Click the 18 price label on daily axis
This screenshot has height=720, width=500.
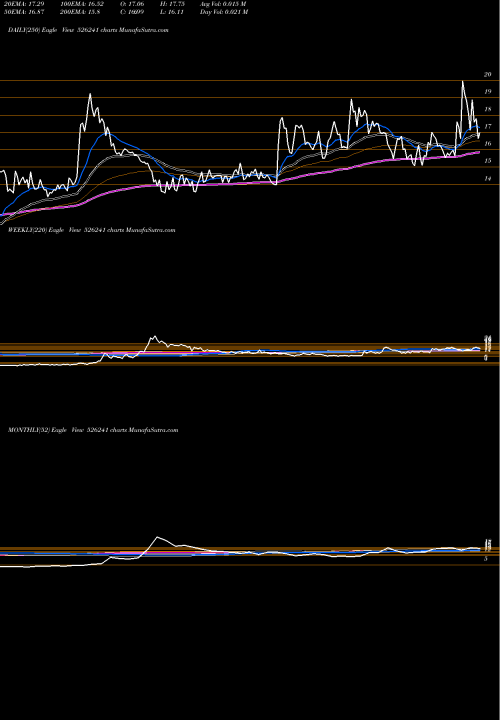(488, 109)
